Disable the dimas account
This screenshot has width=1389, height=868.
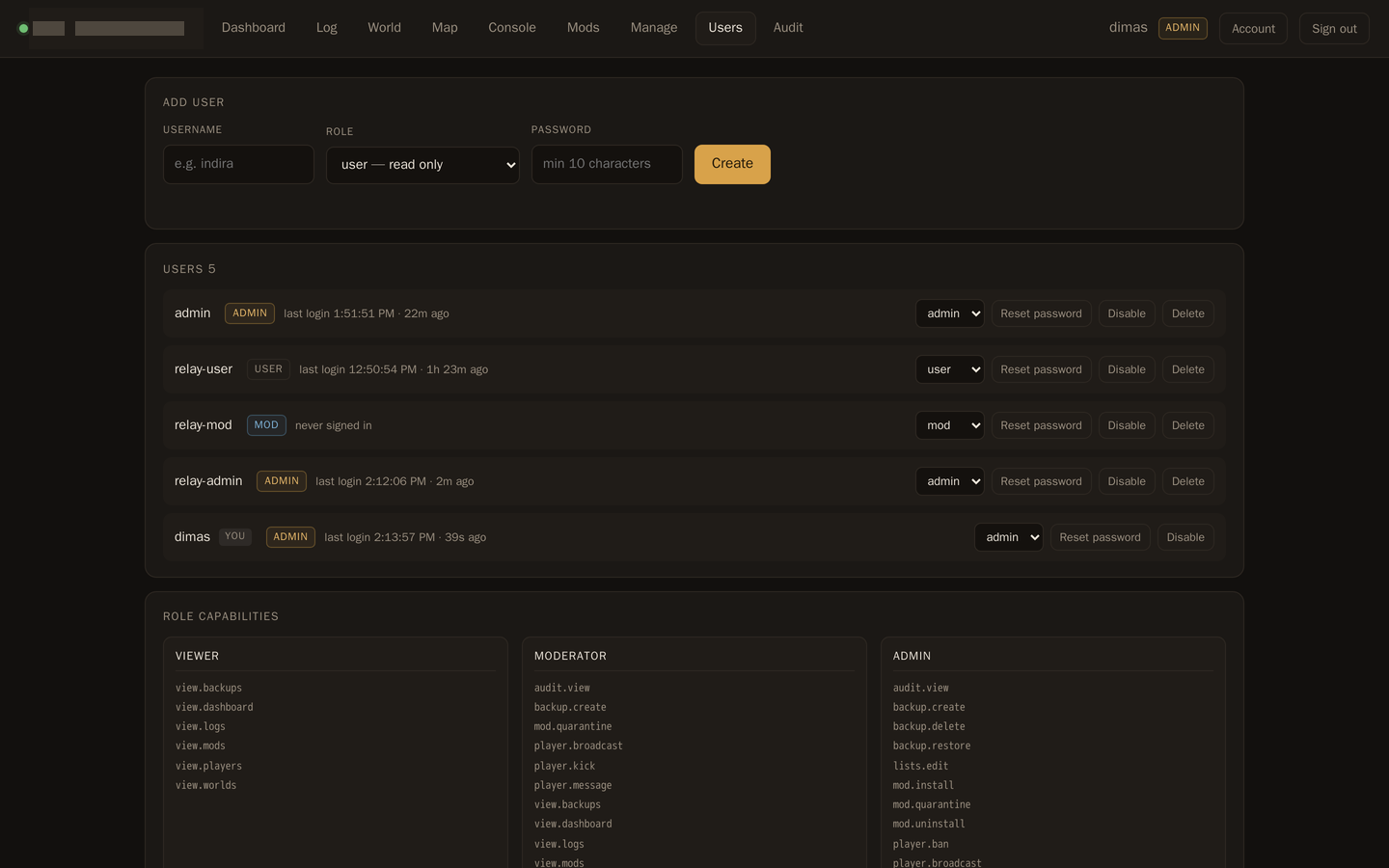tap(1185, 537)
